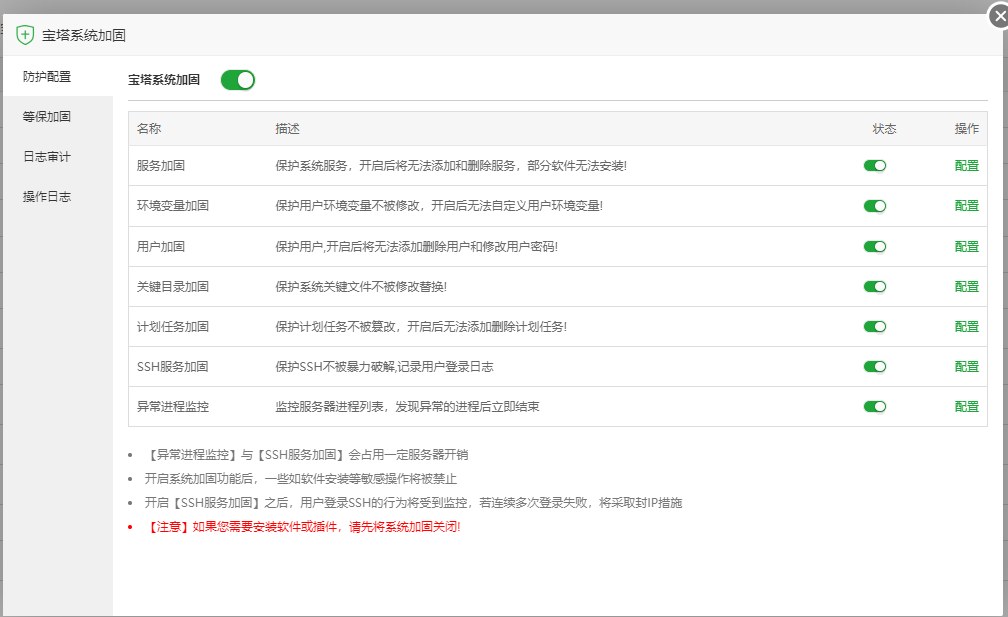Image resolution: width=1008 pixels, height=617 pixels.
Task: Click the 操作 column header
Action: (x=966, y=129)
